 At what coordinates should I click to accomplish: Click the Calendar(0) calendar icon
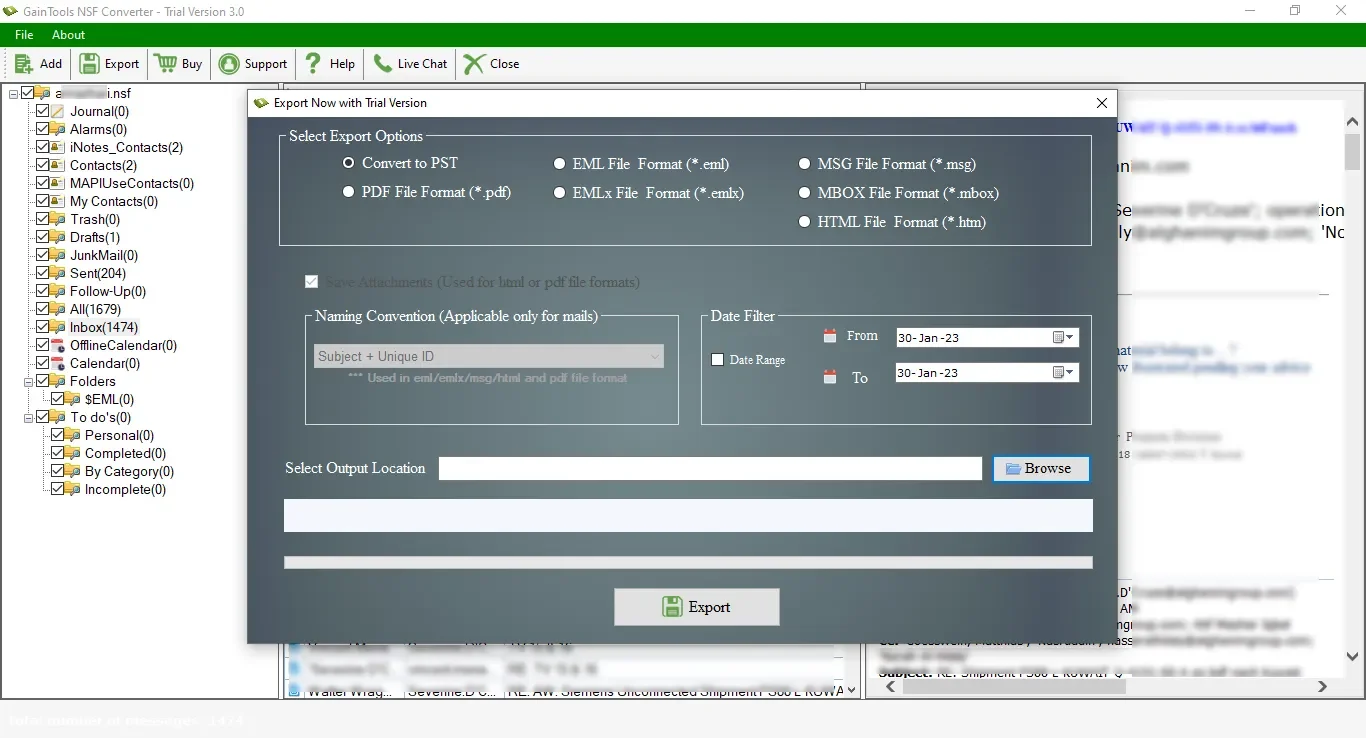(x=58, y=364)
